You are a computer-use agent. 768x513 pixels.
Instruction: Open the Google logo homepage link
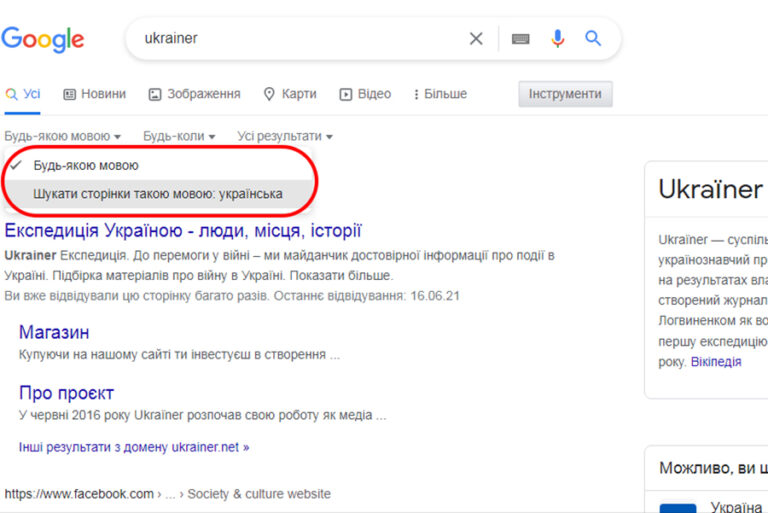click(43, 39)
